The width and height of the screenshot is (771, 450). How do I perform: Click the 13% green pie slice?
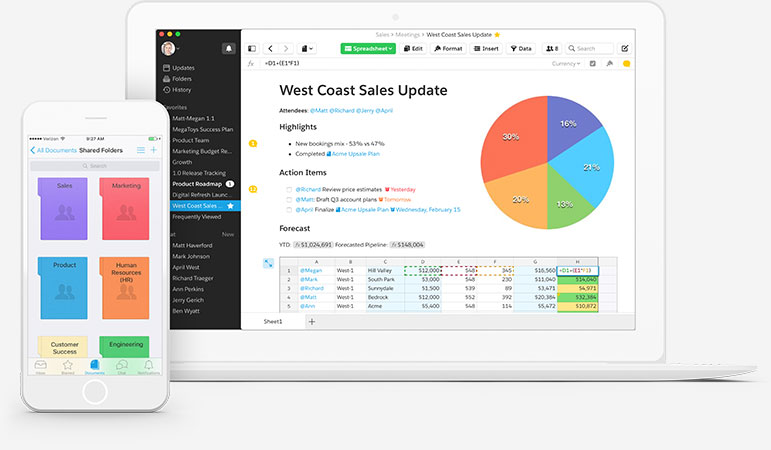pos(565,203)
